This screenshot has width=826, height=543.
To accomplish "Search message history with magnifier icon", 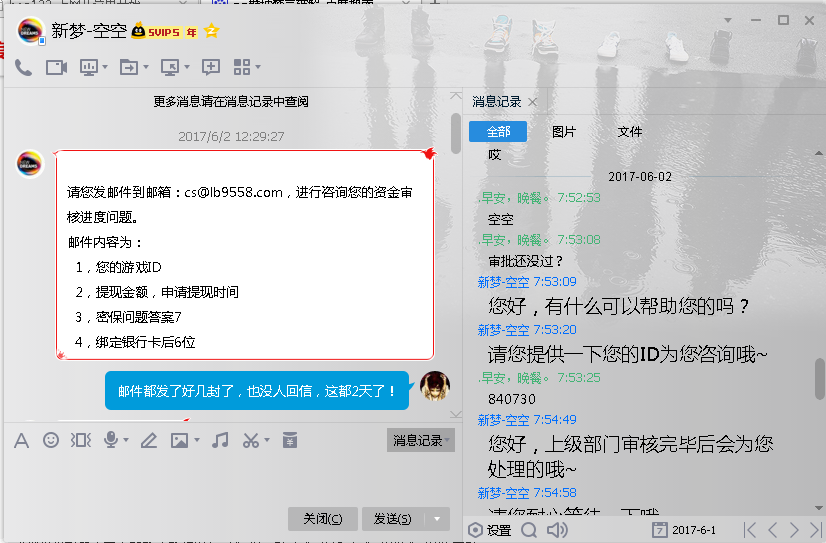I will (x=529, y=530).
